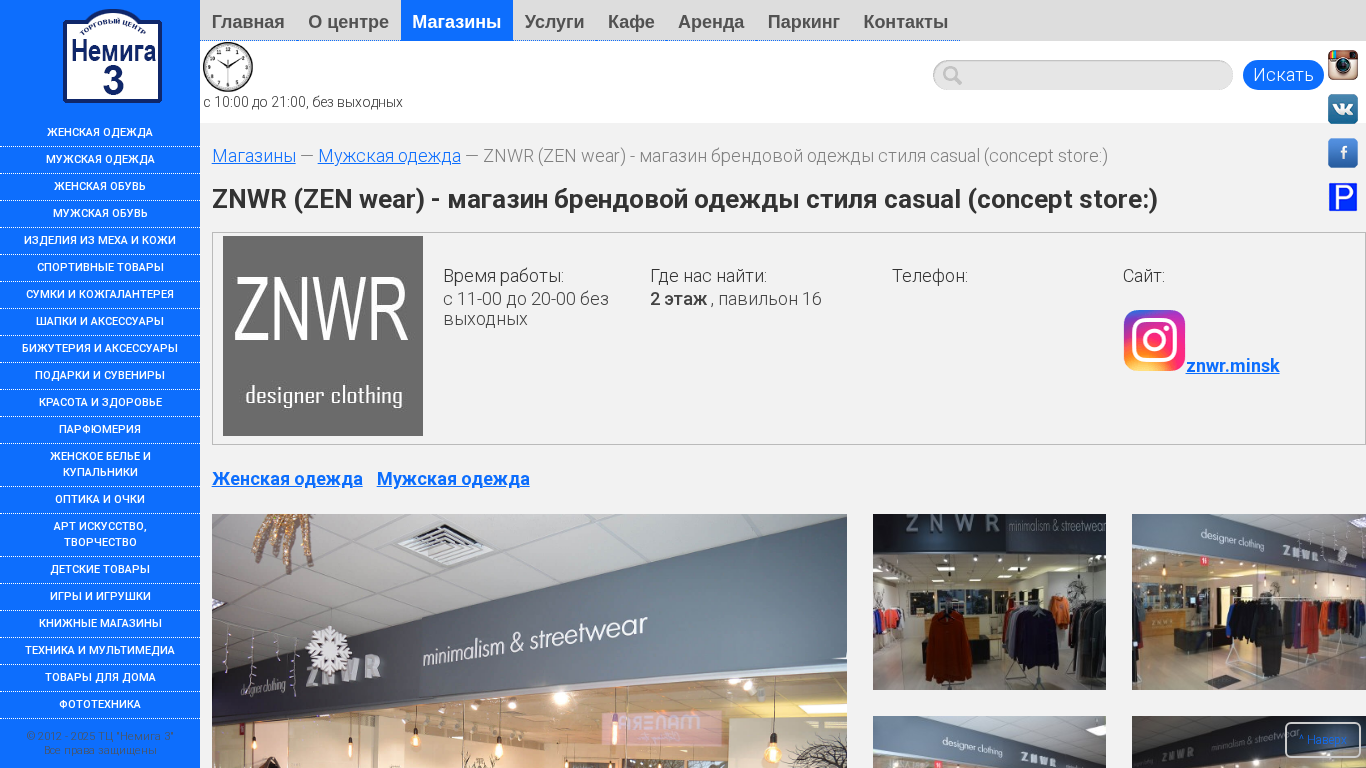The height and width of the screenshot is (768, 1366).
Task: Open Фототехника sidebar category
Action: tap(100, 705)
